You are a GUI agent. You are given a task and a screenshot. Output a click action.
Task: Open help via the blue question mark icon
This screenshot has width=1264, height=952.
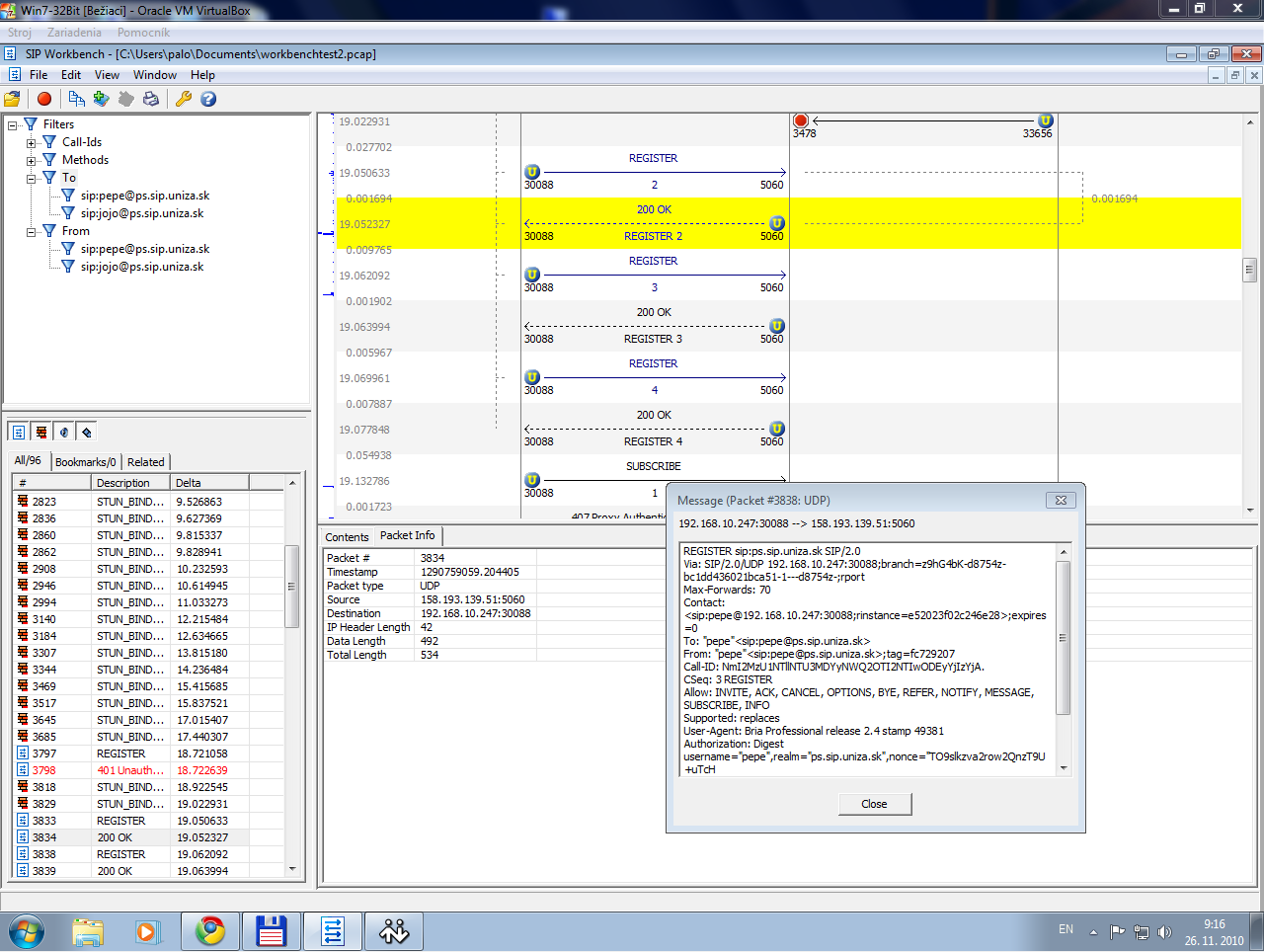pyautogui.click(x=208, y=99)
